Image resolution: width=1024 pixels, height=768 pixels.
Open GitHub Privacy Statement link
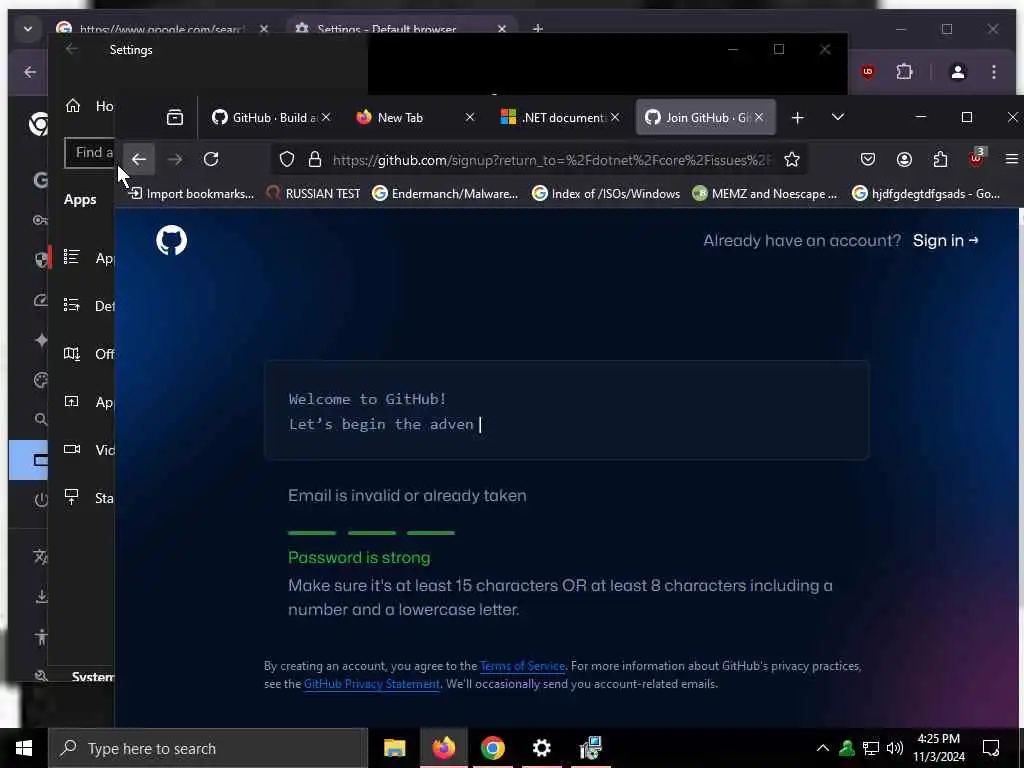tap(372, 684)
